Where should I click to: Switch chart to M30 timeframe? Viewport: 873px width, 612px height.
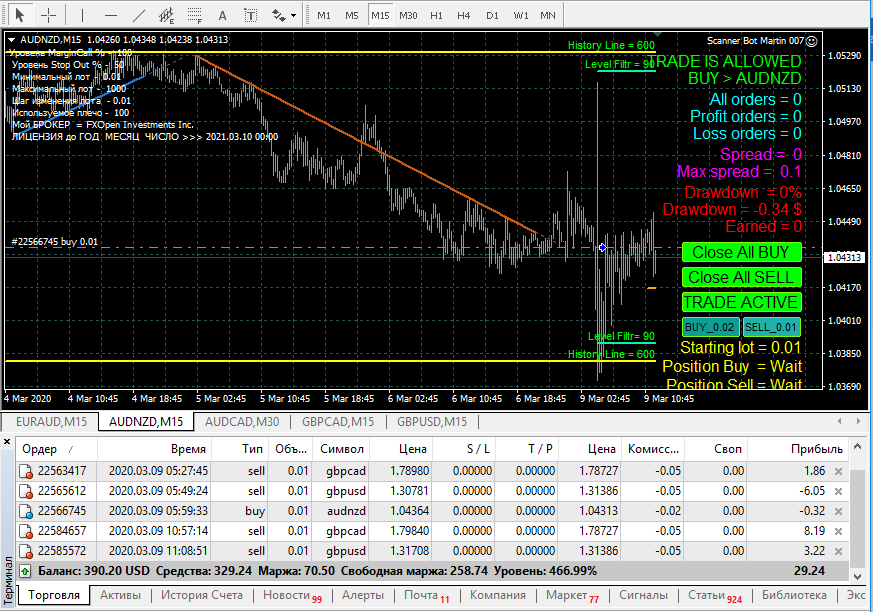point(408,15)
